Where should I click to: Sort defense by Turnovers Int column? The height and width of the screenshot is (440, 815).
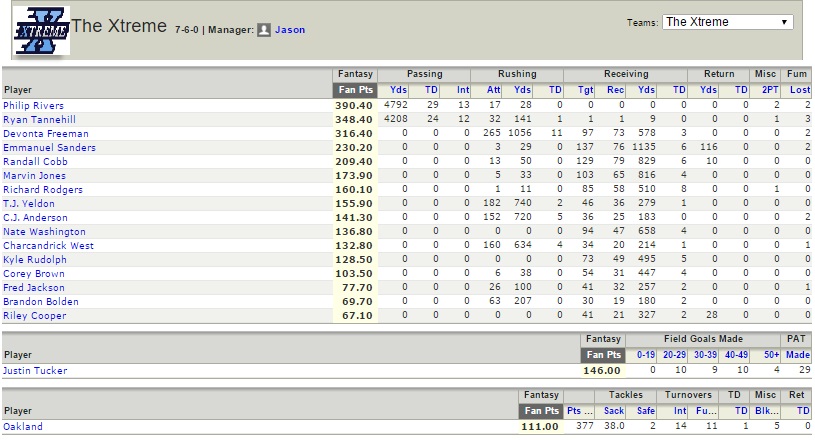(680, 411)
